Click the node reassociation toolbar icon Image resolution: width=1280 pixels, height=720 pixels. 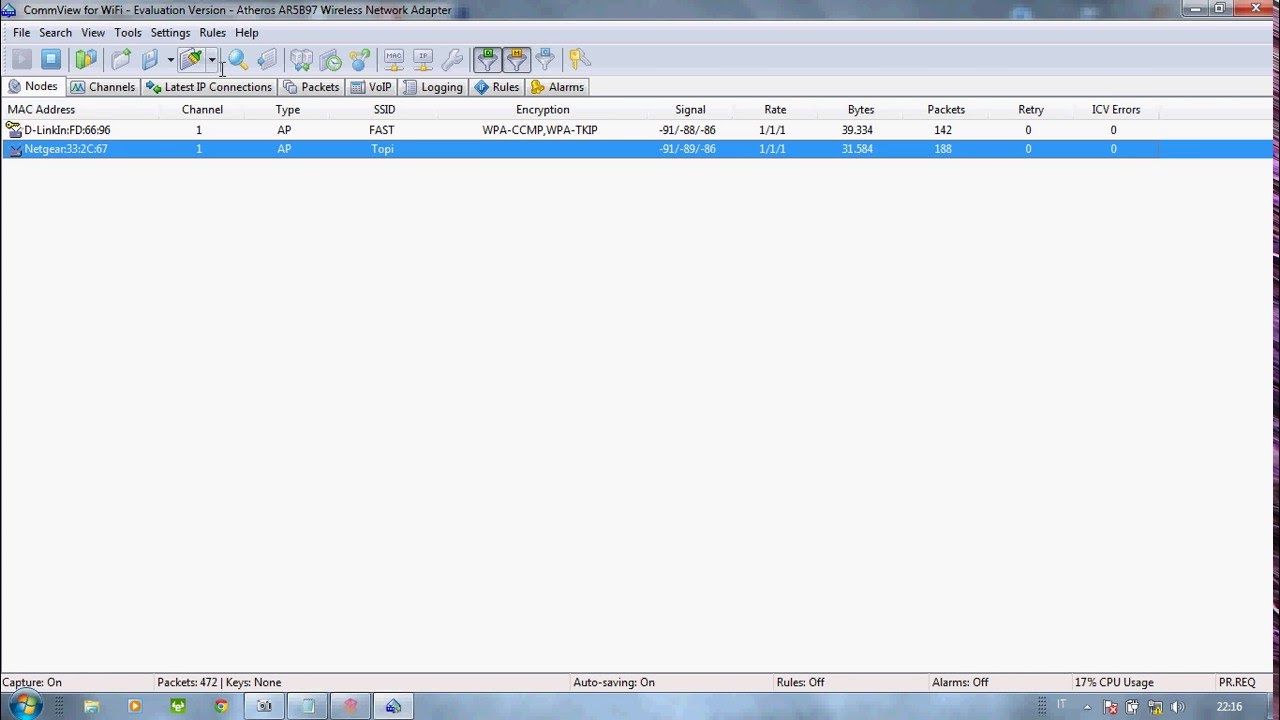coord(360,60)
